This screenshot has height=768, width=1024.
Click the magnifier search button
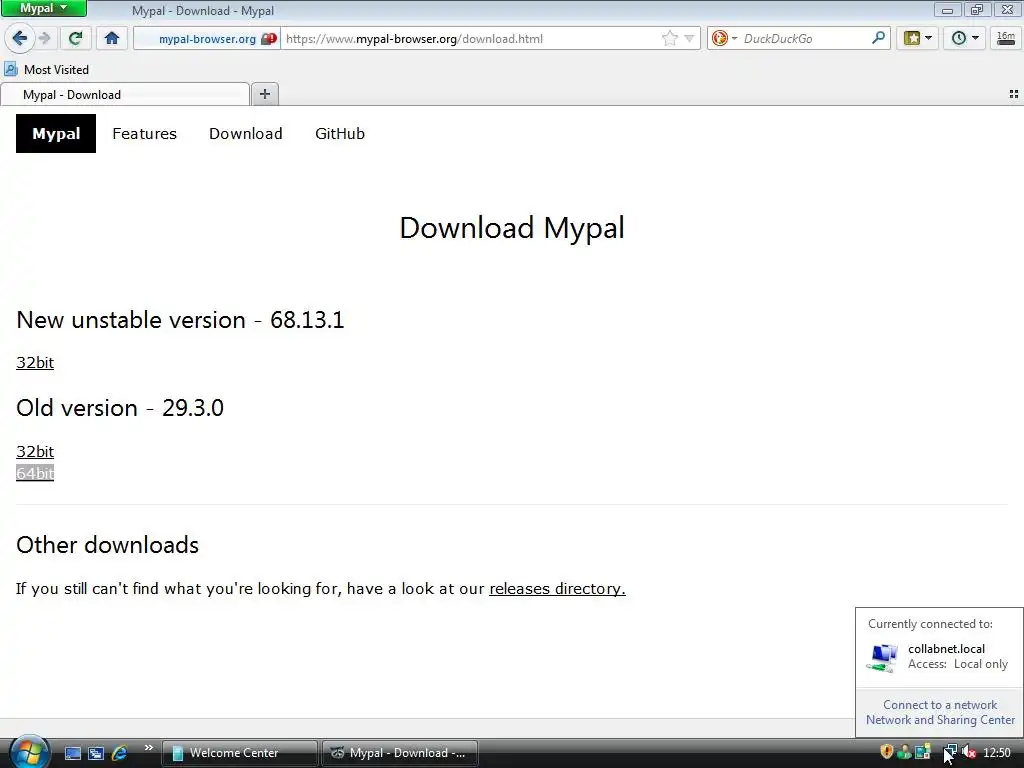pos(878,38)
